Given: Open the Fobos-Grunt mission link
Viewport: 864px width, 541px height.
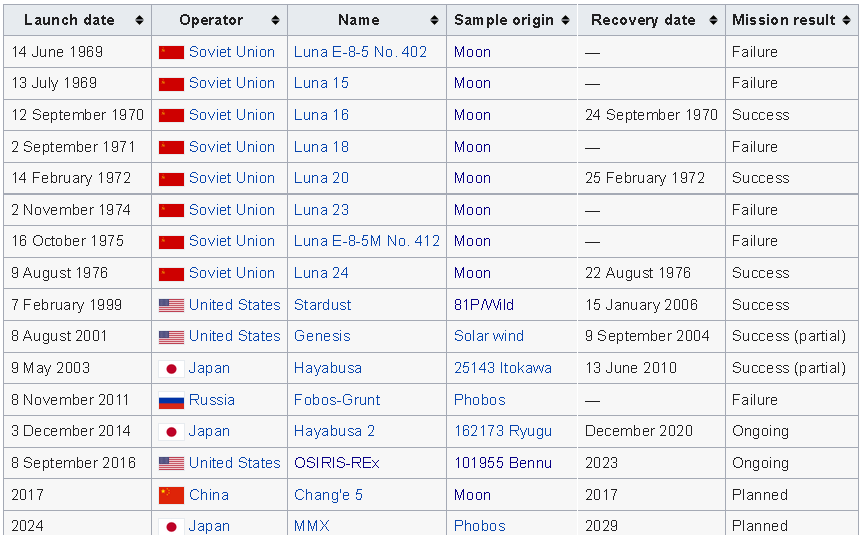Looking at the screenshot, I should click(x=337, y=399).
